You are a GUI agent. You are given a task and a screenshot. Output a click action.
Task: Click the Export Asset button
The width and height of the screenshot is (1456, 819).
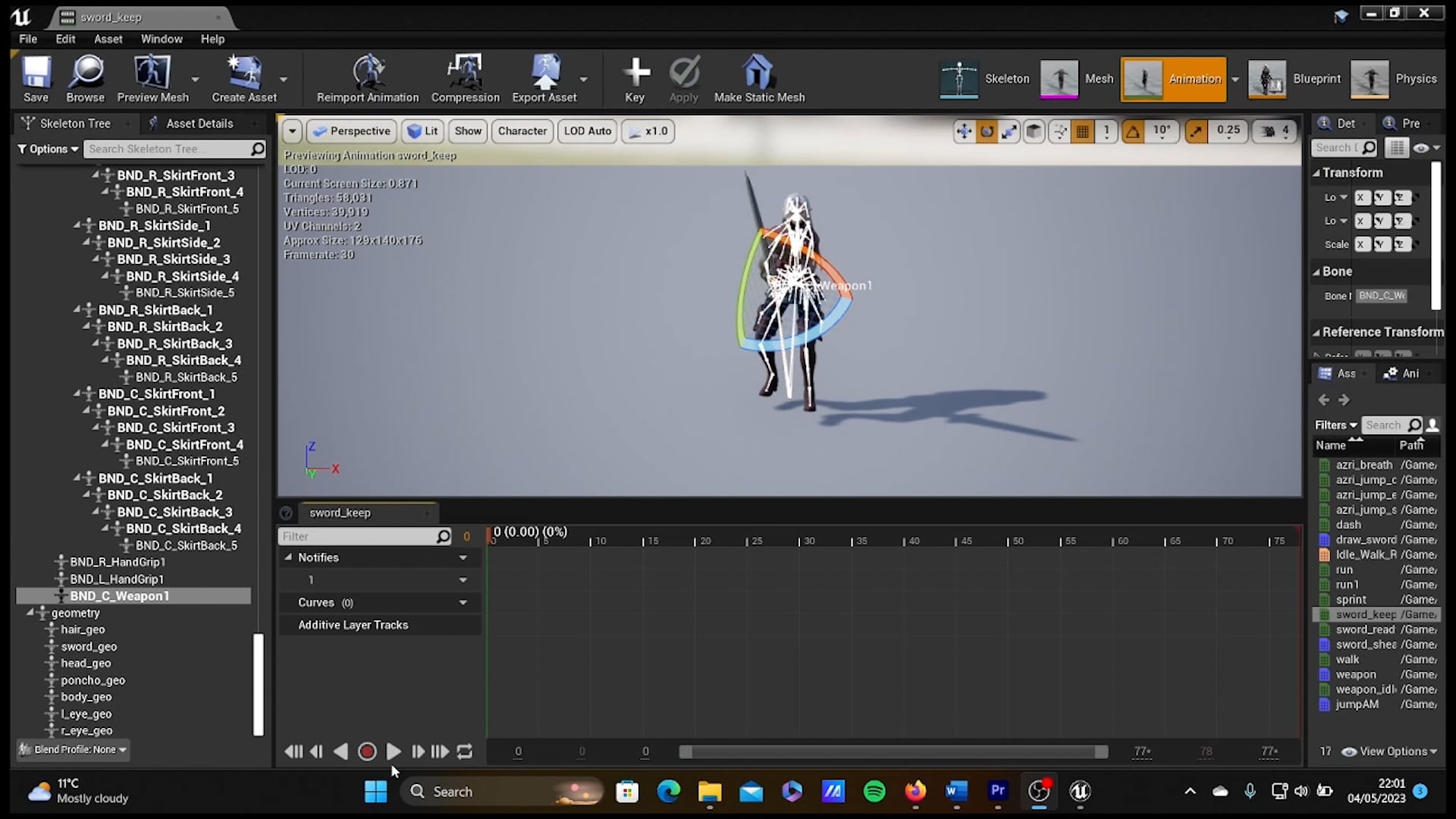(545, 76)
